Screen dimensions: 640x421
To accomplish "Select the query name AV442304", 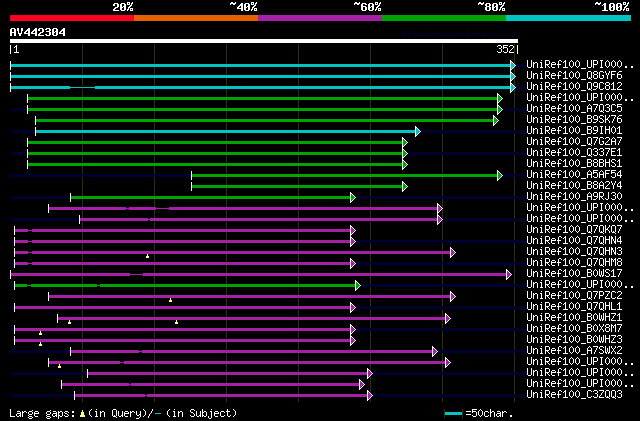I will tap(38, 32).
